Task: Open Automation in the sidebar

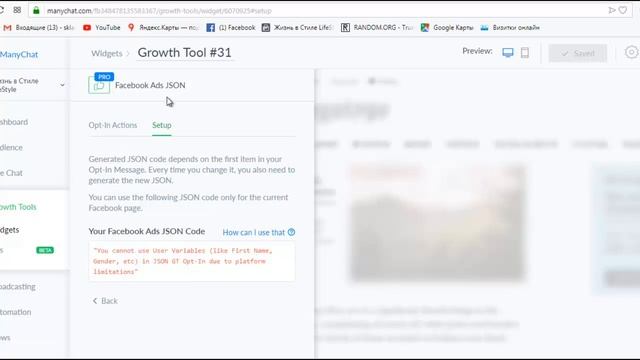Action: click(x=16, y=312)
